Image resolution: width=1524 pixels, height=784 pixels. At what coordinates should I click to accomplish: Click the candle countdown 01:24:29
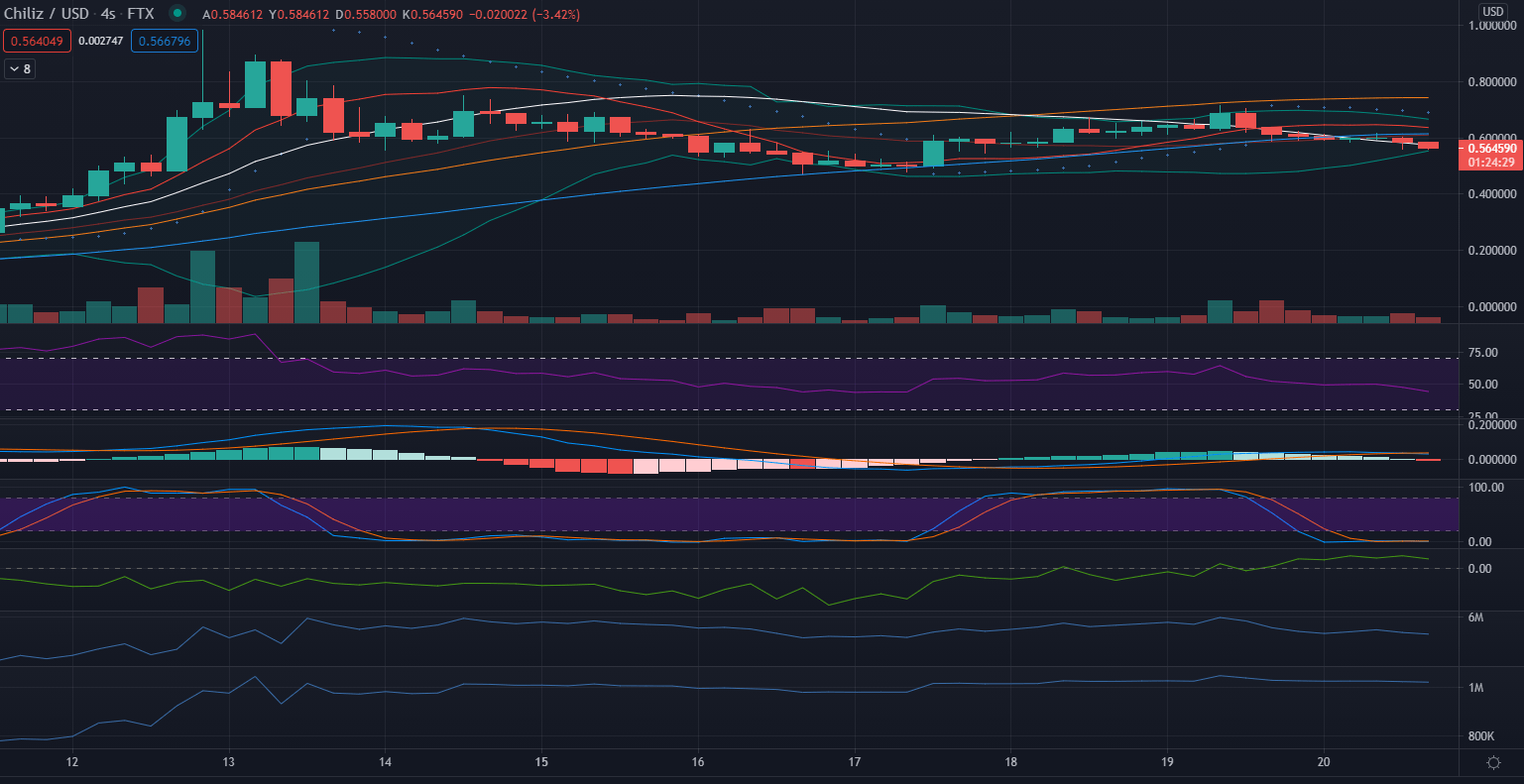[x=1490, y=162]
